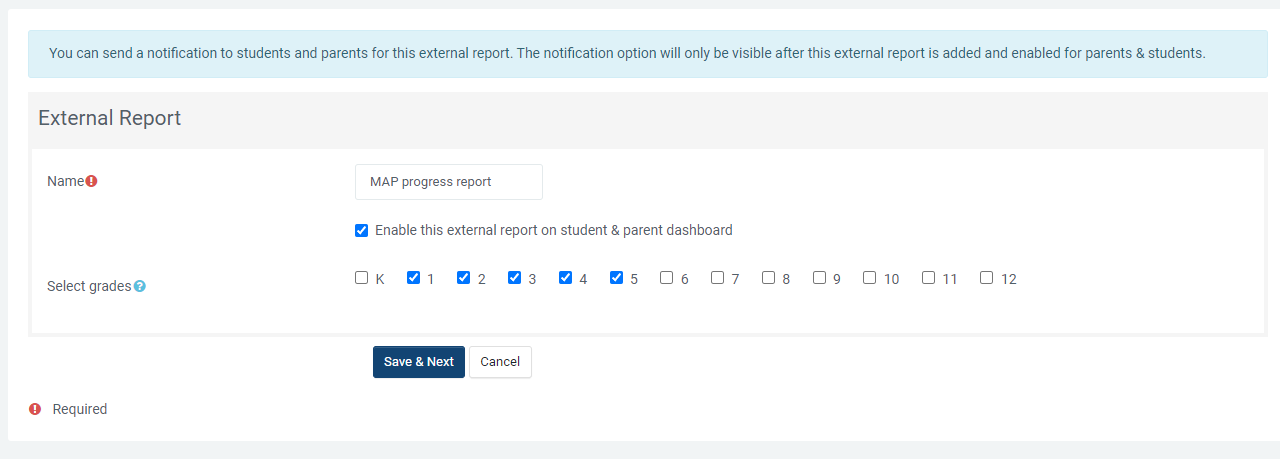Uncheck the grade 2 checkbox

pyautogui.click(x=464, y=278)
